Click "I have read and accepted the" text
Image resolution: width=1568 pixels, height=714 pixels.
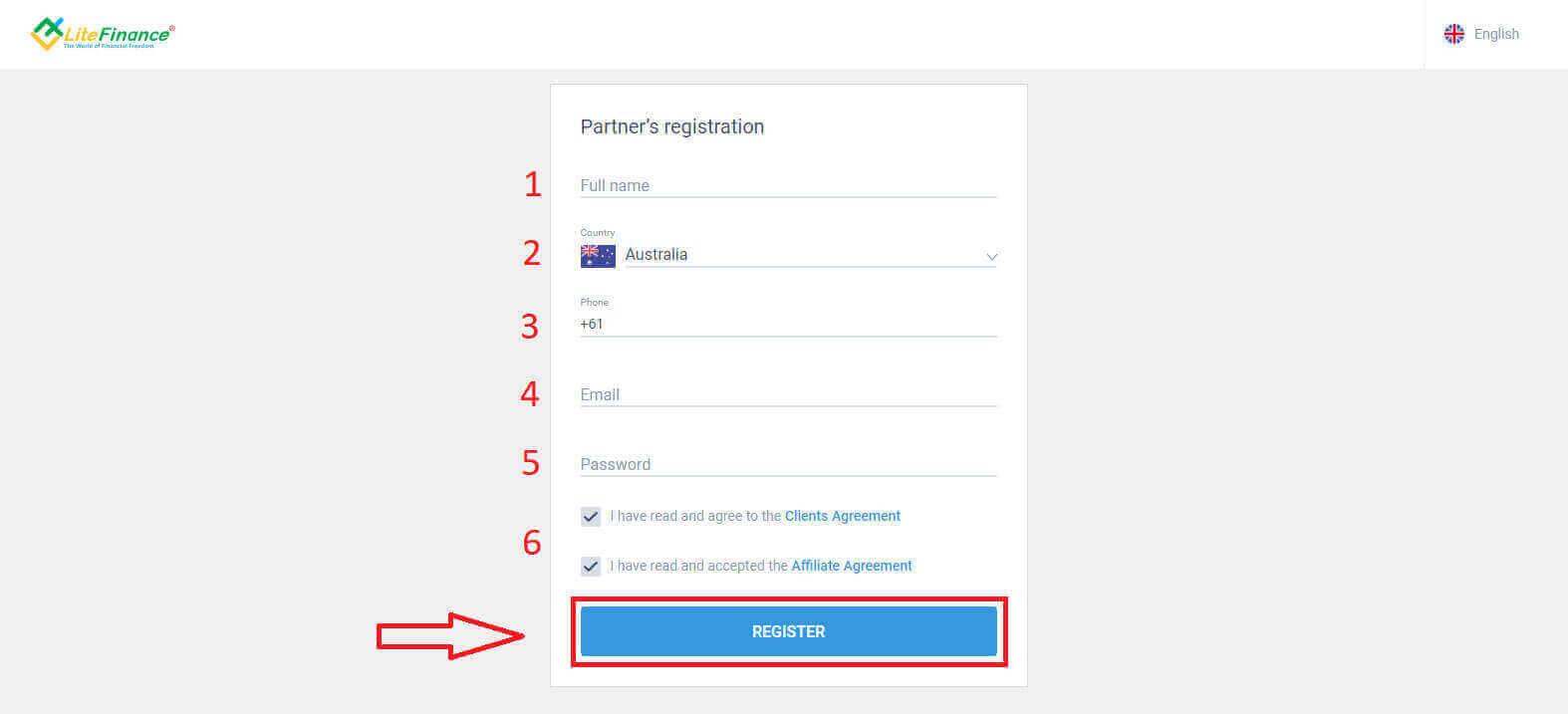(698, 566)
